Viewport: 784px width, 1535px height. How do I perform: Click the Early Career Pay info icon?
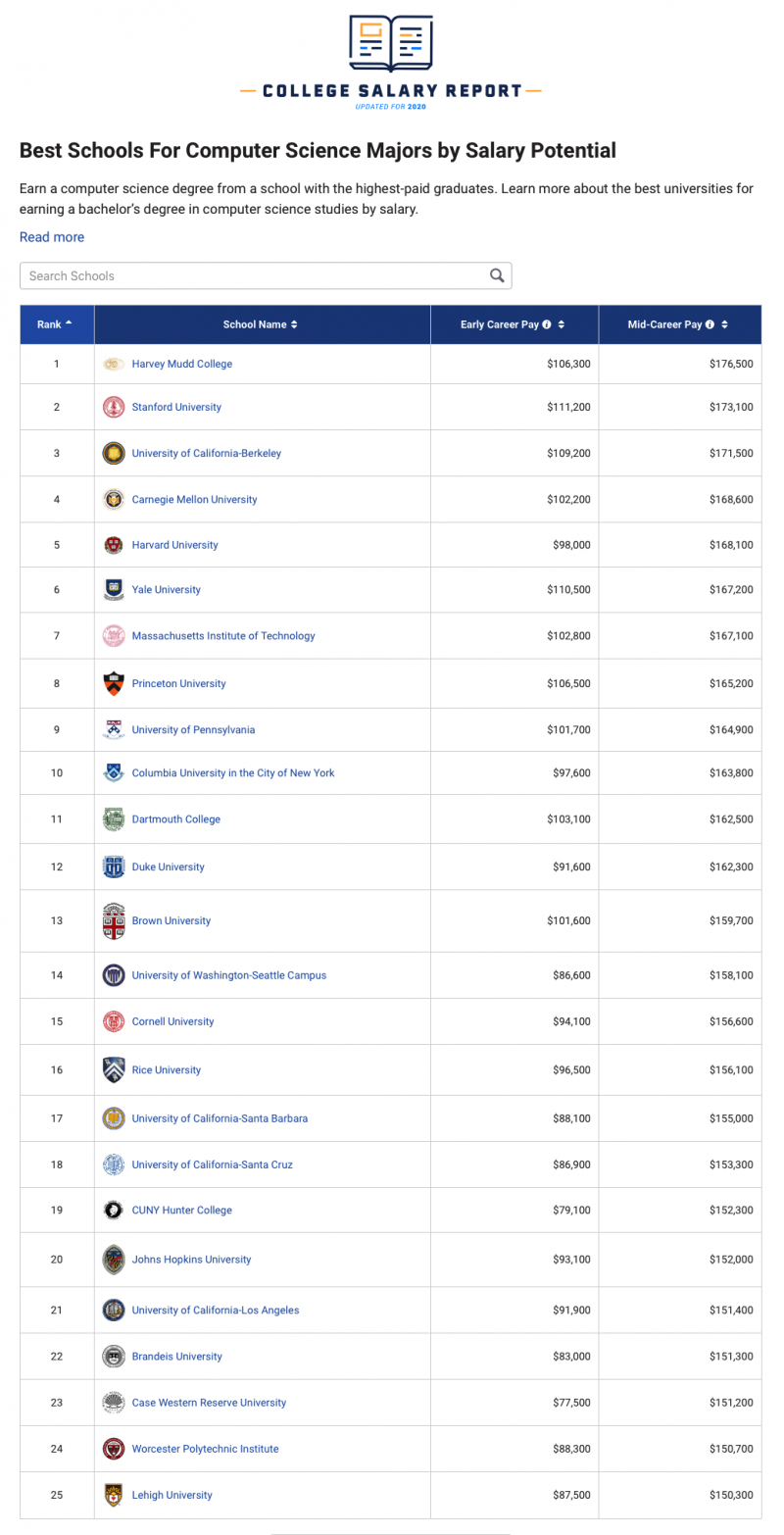(x=547, y=324)
